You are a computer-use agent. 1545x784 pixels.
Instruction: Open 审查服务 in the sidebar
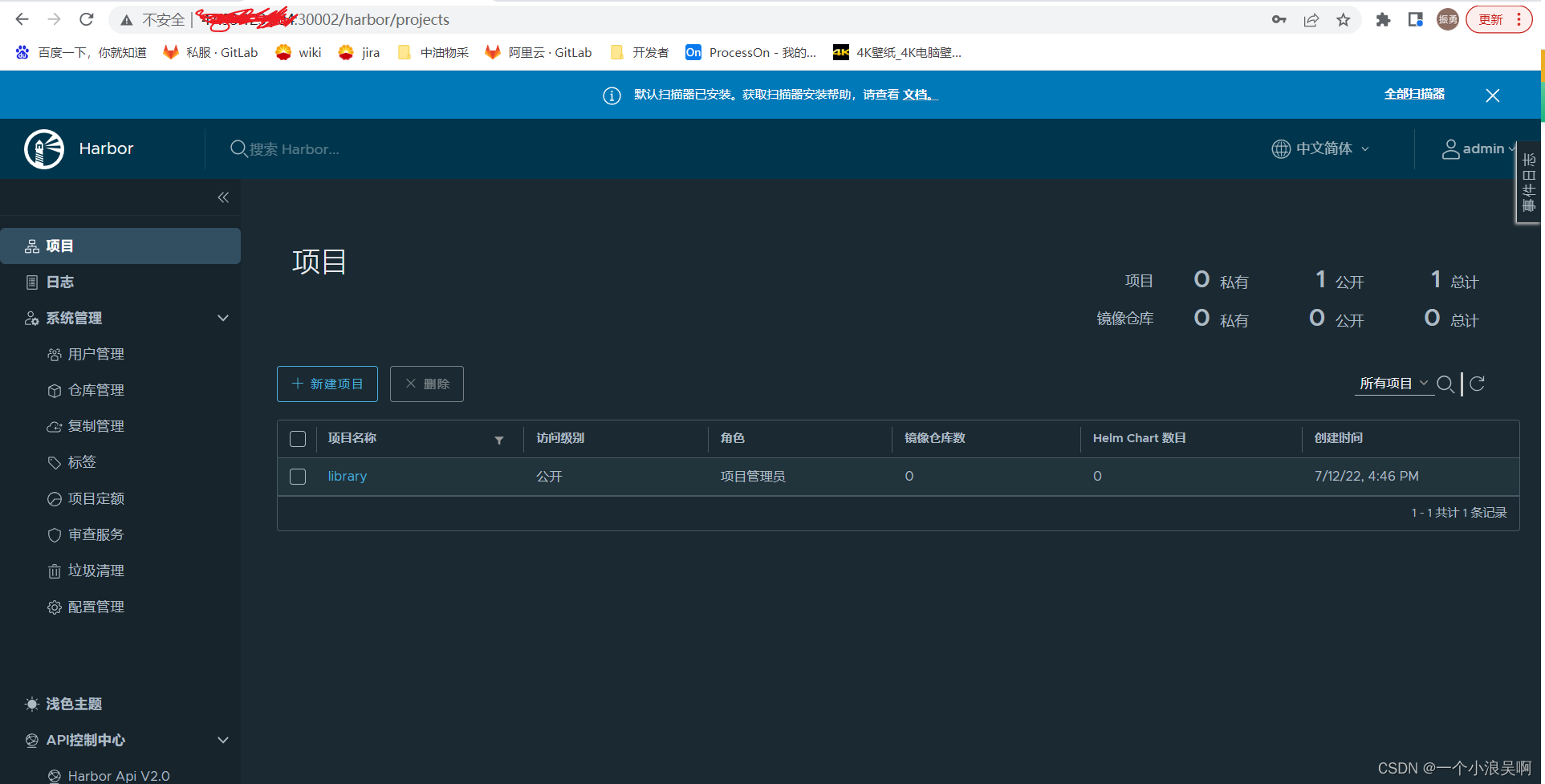(x=96, y=534)
